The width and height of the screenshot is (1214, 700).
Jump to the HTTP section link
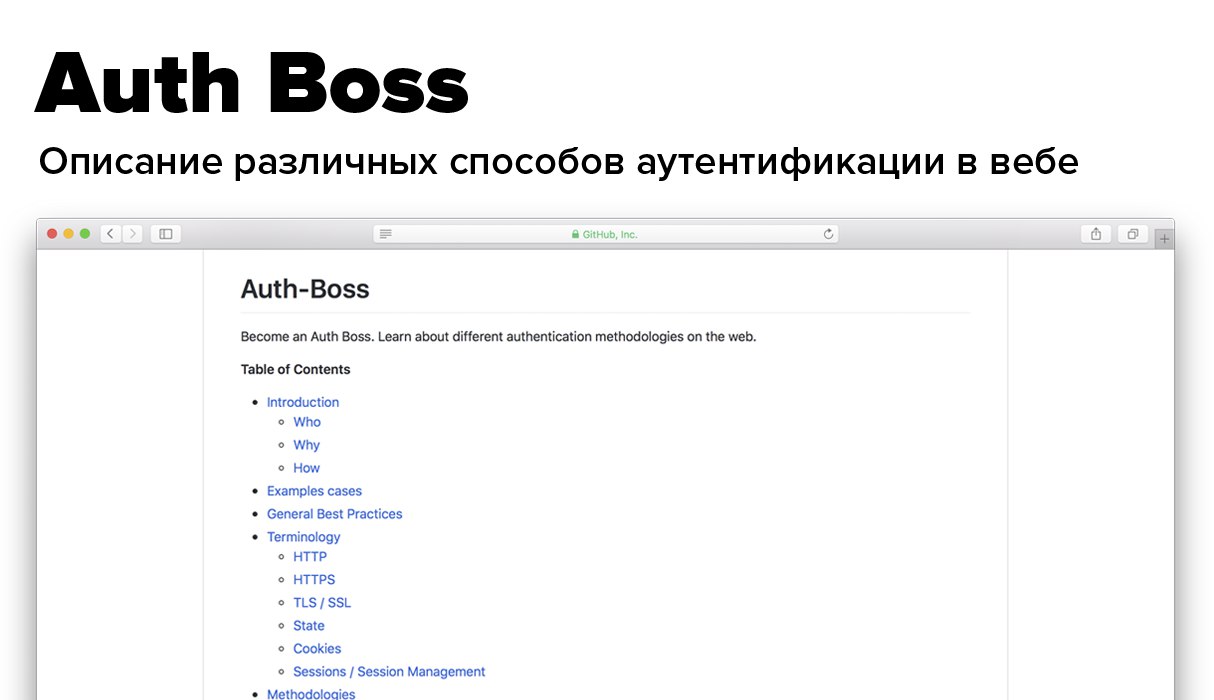pos(310,556)
